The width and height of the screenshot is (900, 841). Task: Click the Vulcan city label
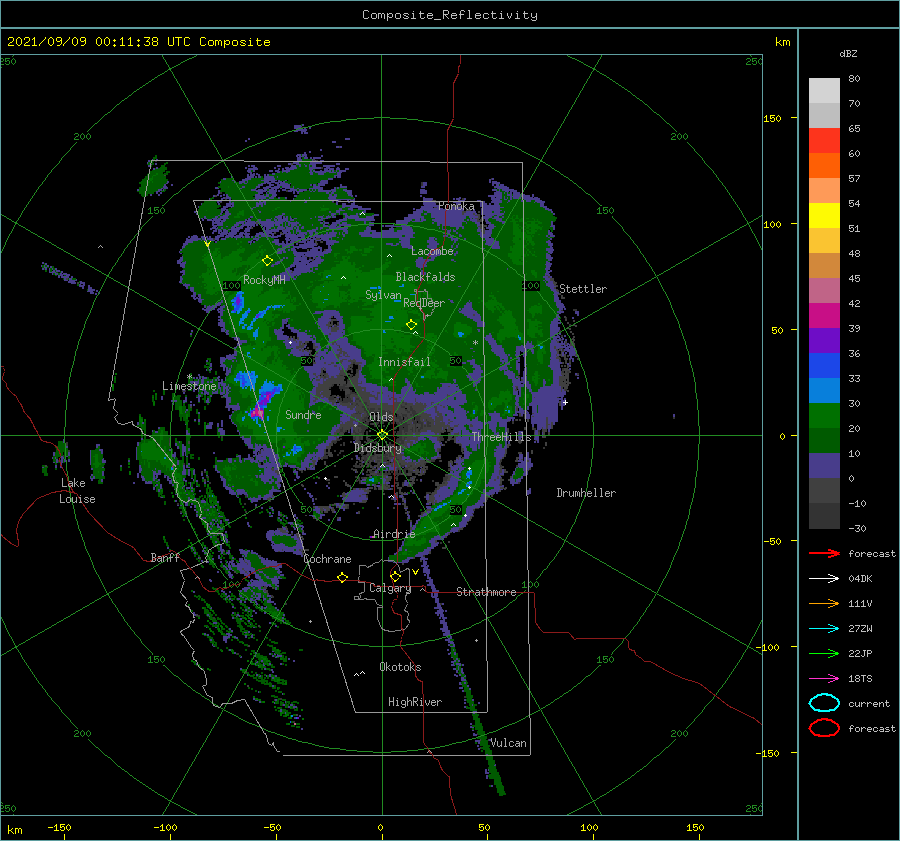[508, 743]
